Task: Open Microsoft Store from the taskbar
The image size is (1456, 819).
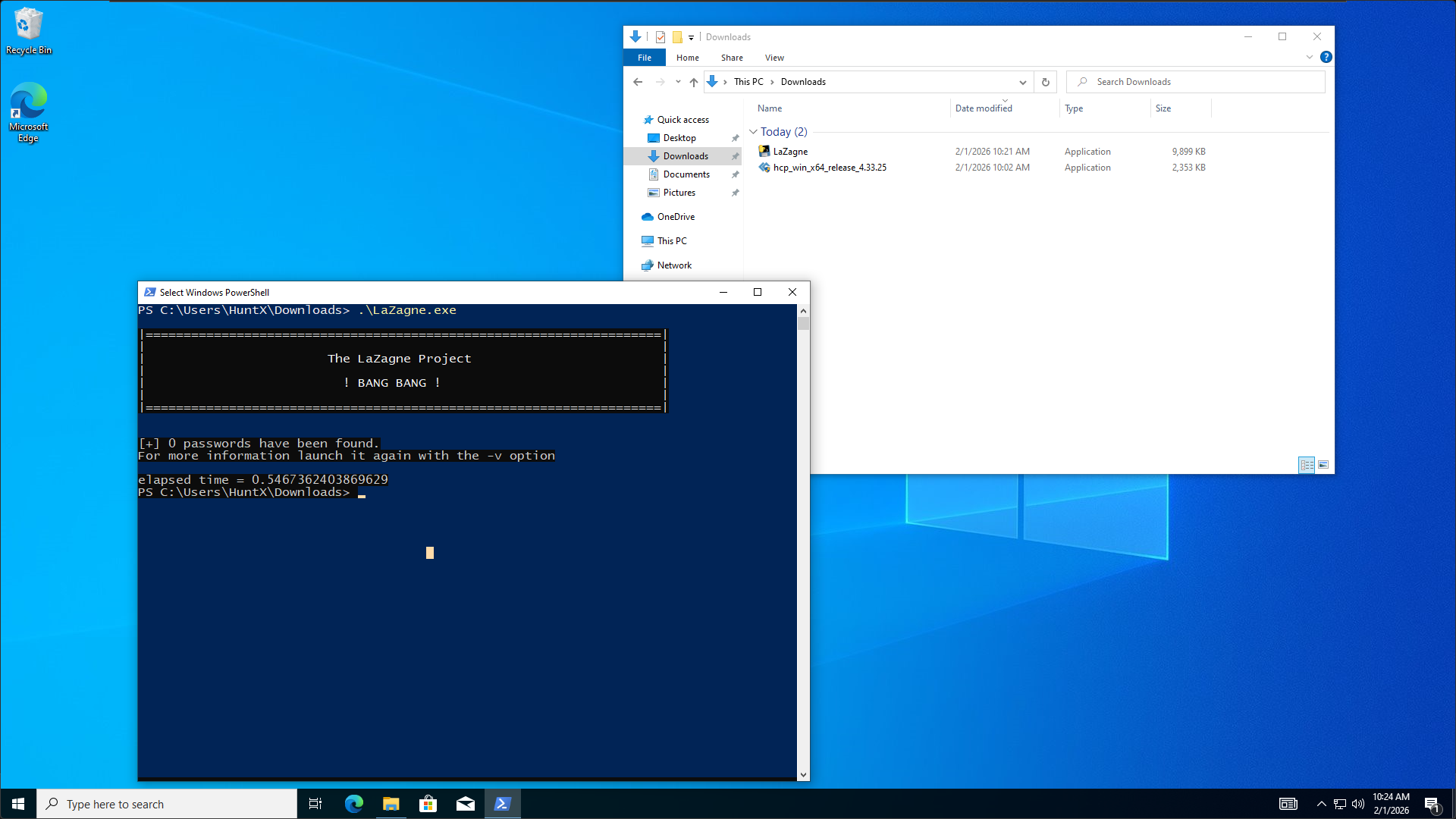Action: point(428,804)
